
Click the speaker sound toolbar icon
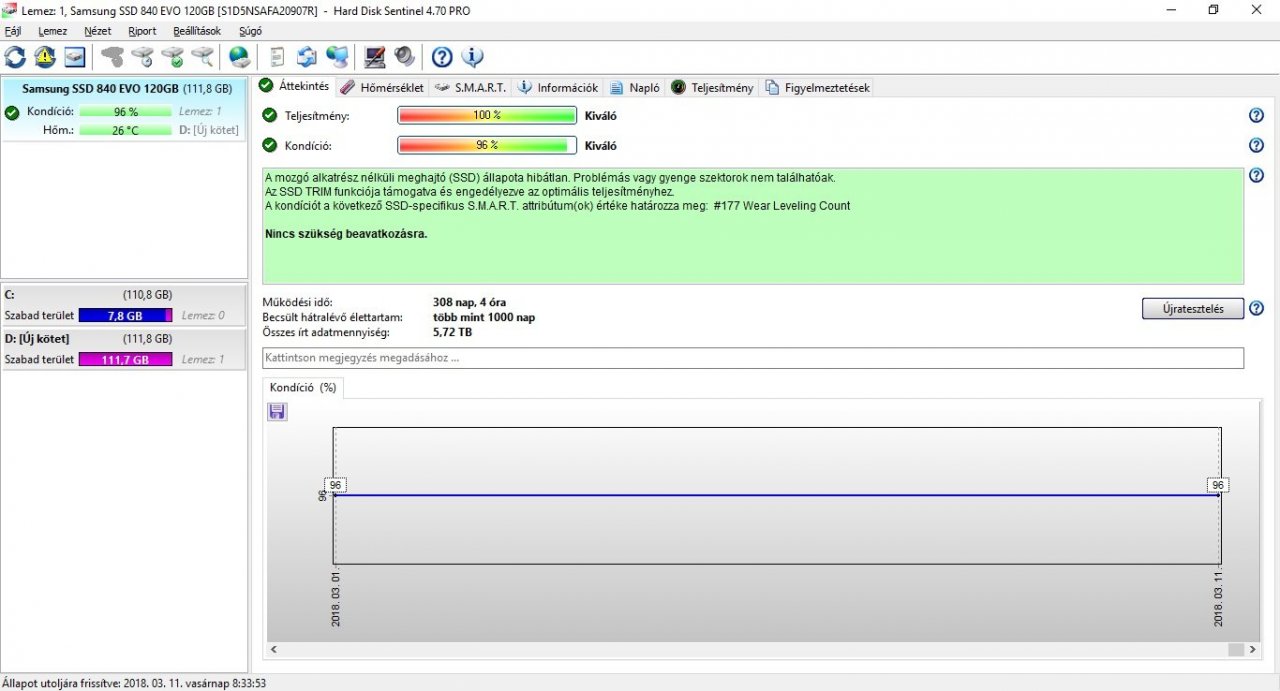coord(404,56)
